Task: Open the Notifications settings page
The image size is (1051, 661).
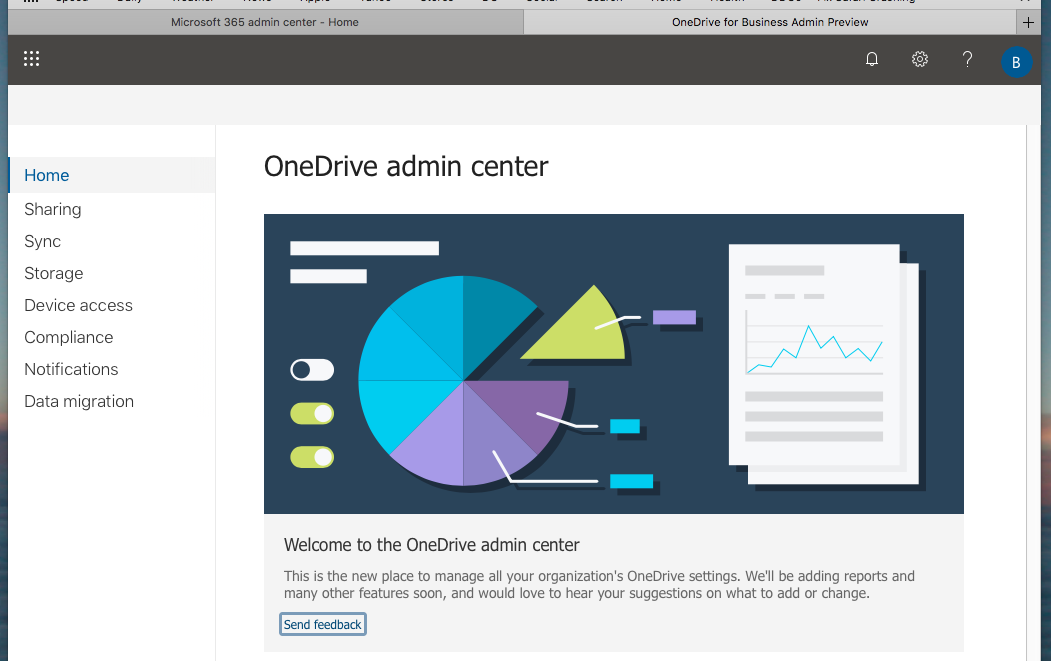Action: (x=71, y=369)
